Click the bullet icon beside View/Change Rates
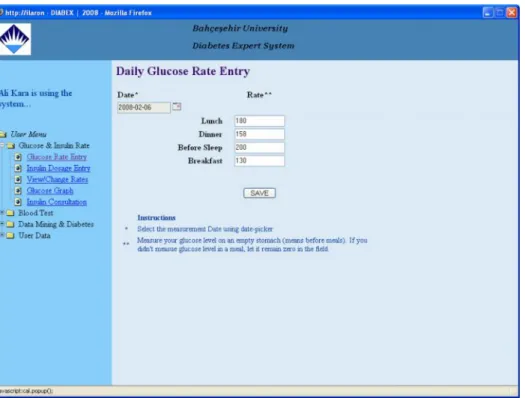 tap(18, 179)
